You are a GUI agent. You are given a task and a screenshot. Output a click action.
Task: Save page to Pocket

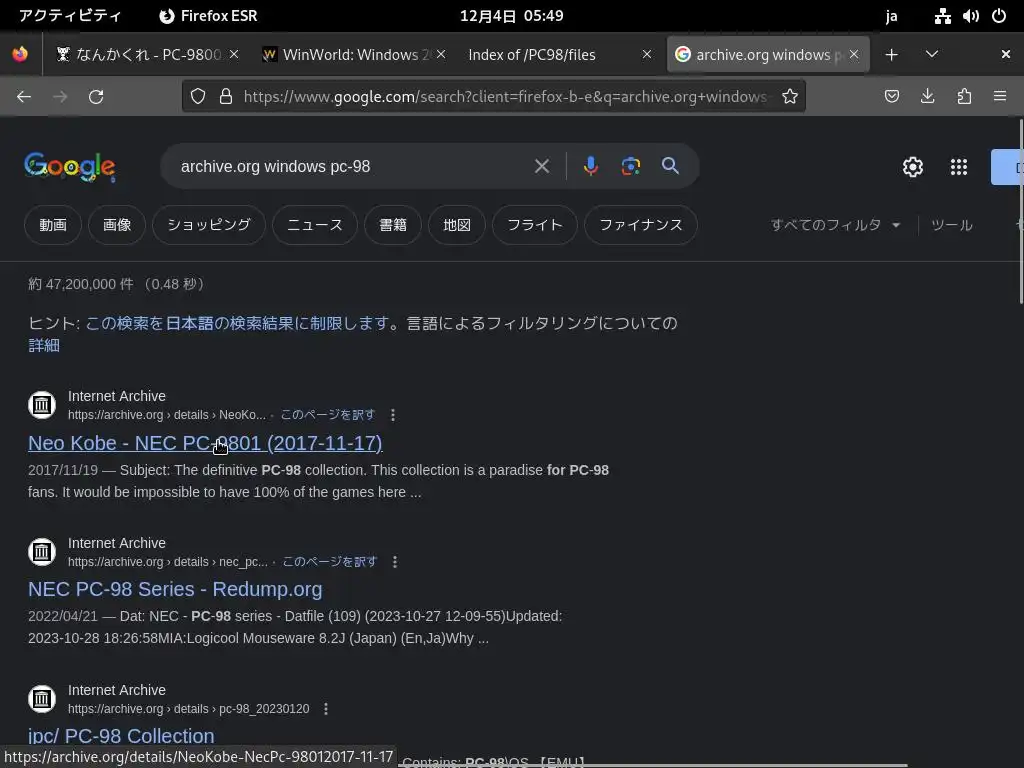[x=891, y=97]
